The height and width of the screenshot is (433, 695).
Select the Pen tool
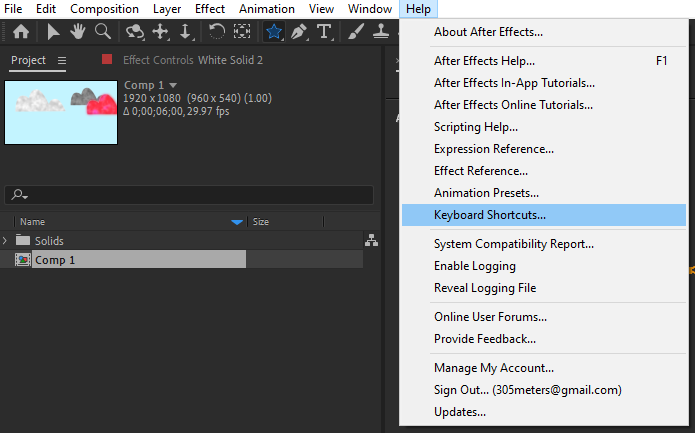coord(298,32)
